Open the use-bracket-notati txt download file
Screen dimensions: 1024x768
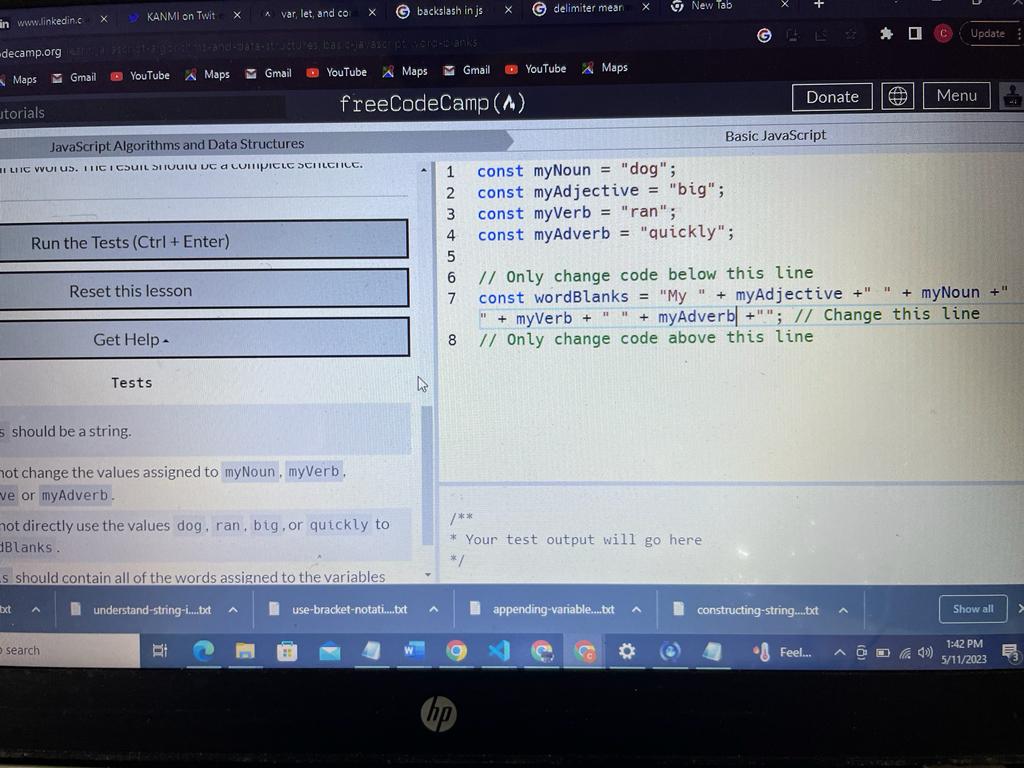click(349, 609)
